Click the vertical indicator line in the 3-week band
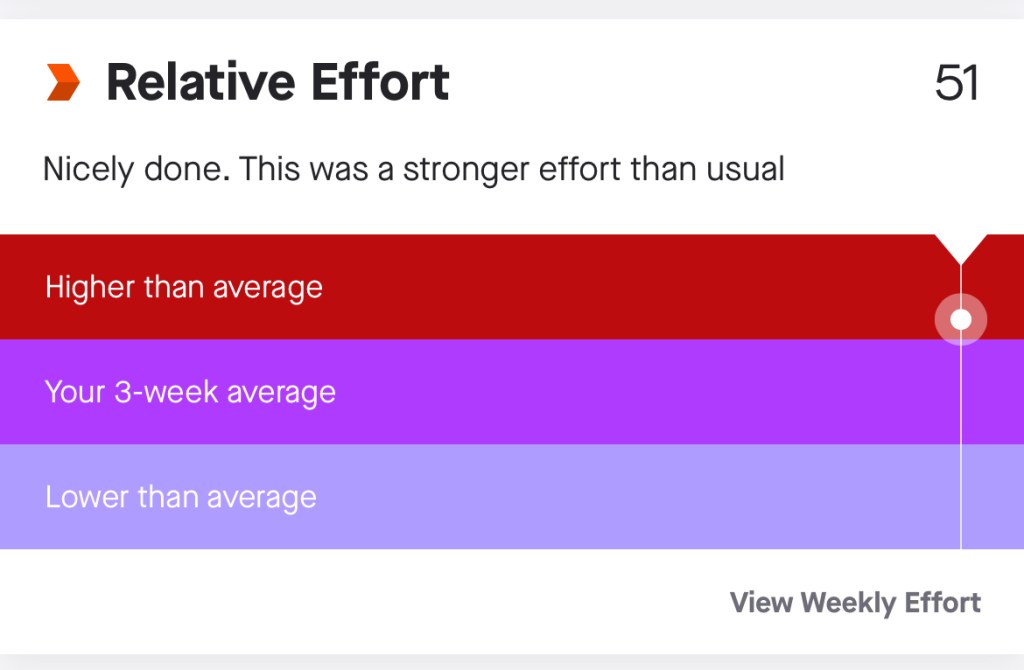 (x=961, y=392)
